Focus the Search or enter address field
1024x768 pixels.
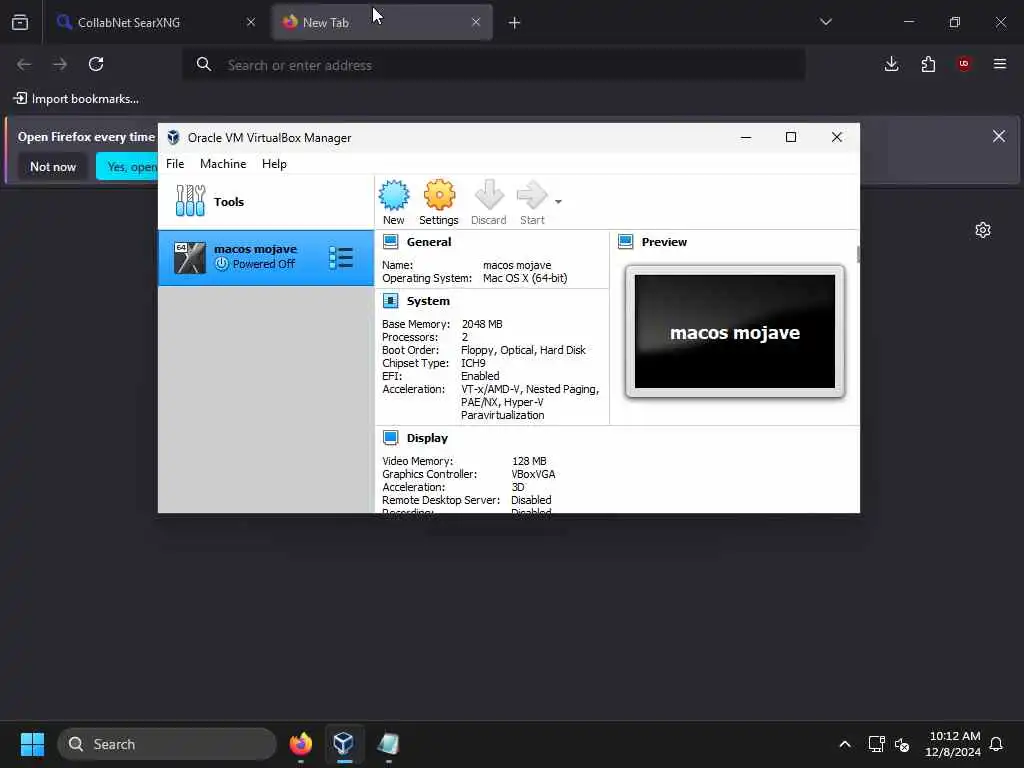(x=494, y=65)
